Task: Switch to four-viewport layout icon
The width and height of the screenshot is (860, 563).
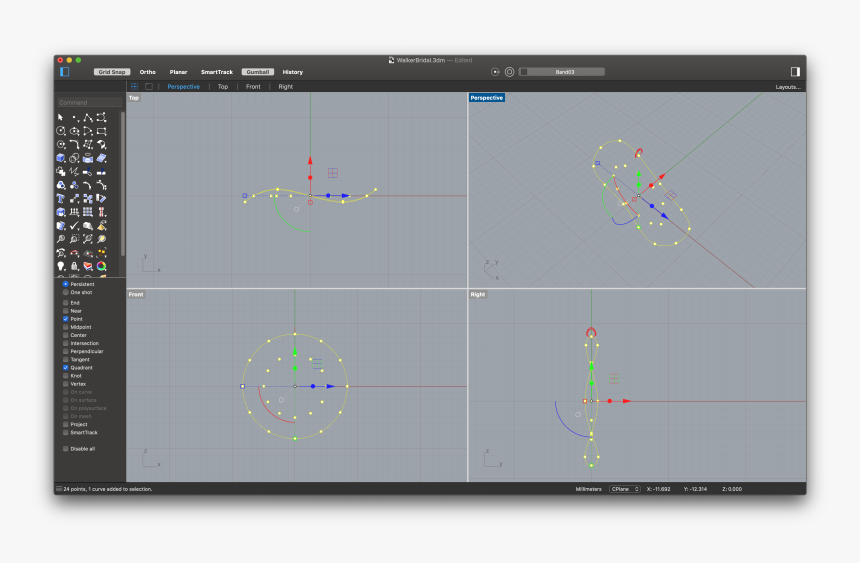Action: [134, 87]
